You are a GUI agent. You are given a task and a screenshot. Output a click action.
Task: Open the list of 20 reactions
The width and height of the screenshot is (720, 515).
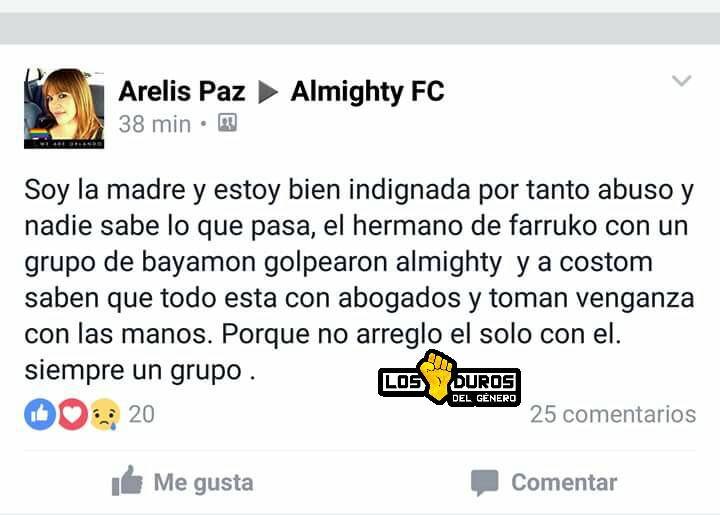(141, 414)
